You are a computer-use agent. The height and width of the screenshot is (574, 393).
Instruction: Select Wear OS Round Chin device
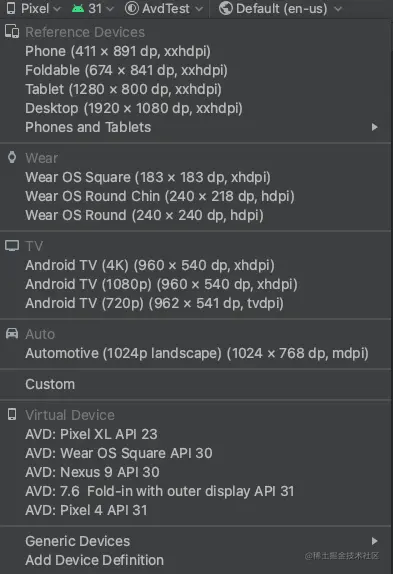coord(160,196)
